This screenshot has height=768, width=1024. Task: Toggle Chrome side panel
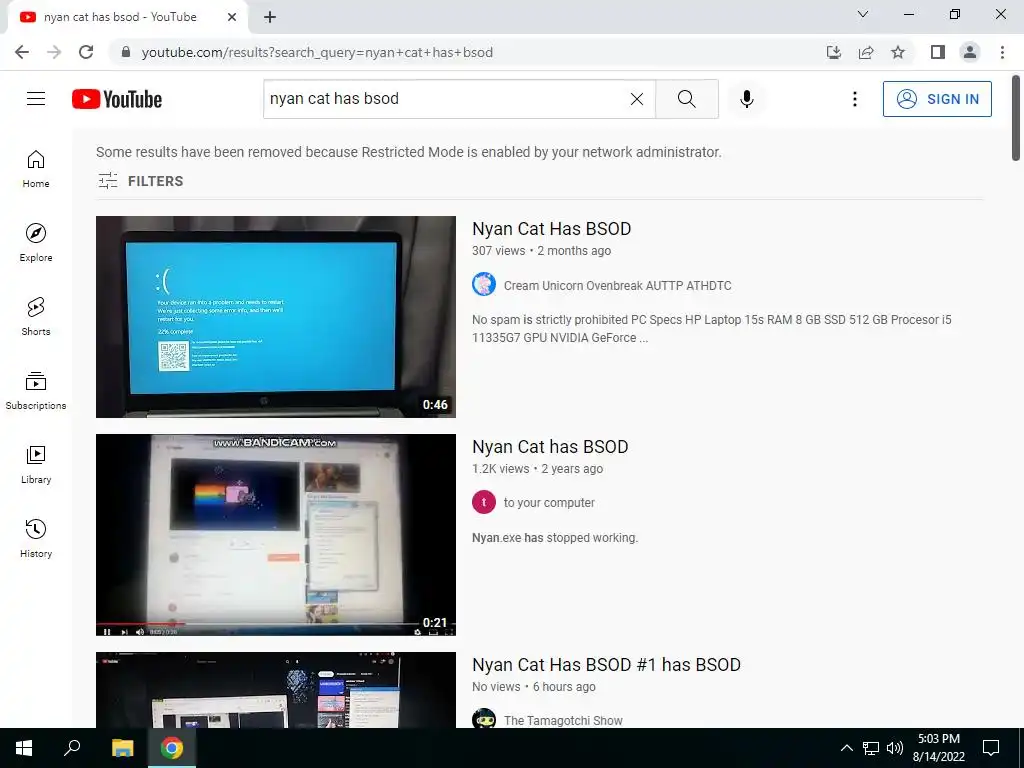938,52
